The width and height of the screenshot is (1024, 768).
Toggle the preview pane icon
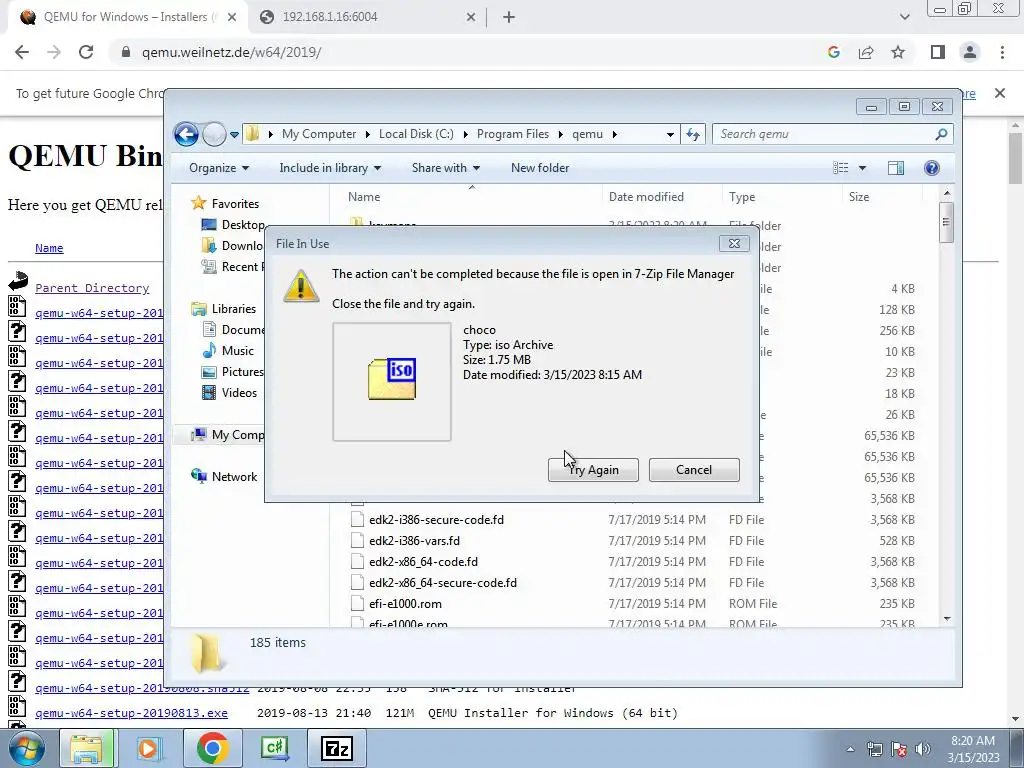[896, 168]
